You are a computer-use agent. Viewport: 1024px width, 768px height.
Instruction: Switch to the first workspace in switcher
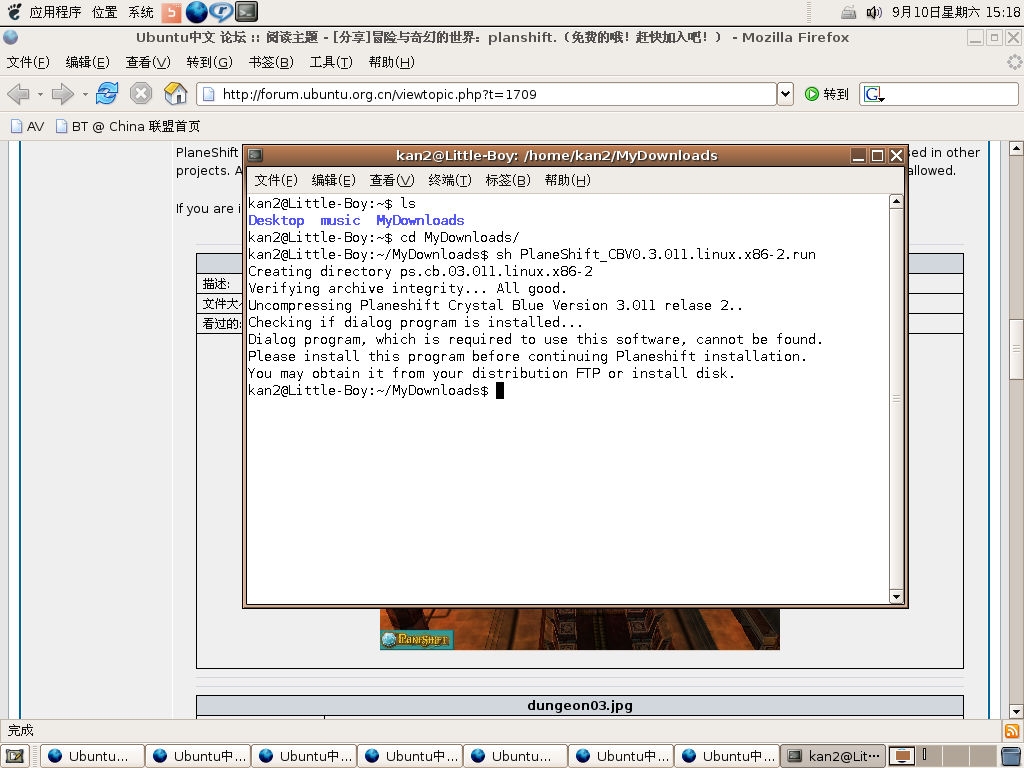903,756
